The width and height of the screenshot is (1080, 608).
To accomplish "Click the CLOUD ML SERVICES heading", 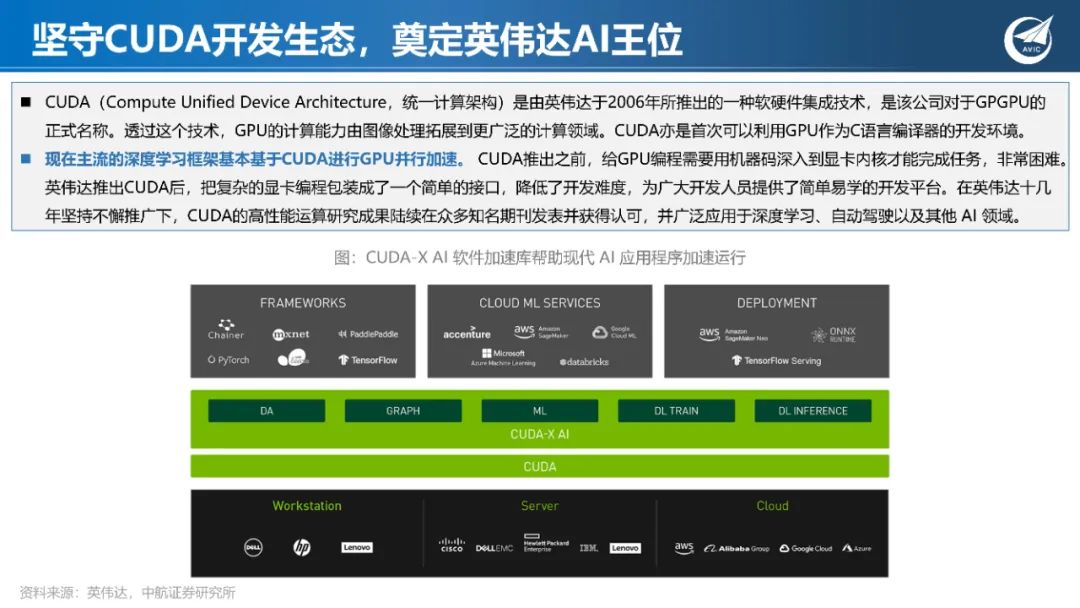I will tap(539, 303).
